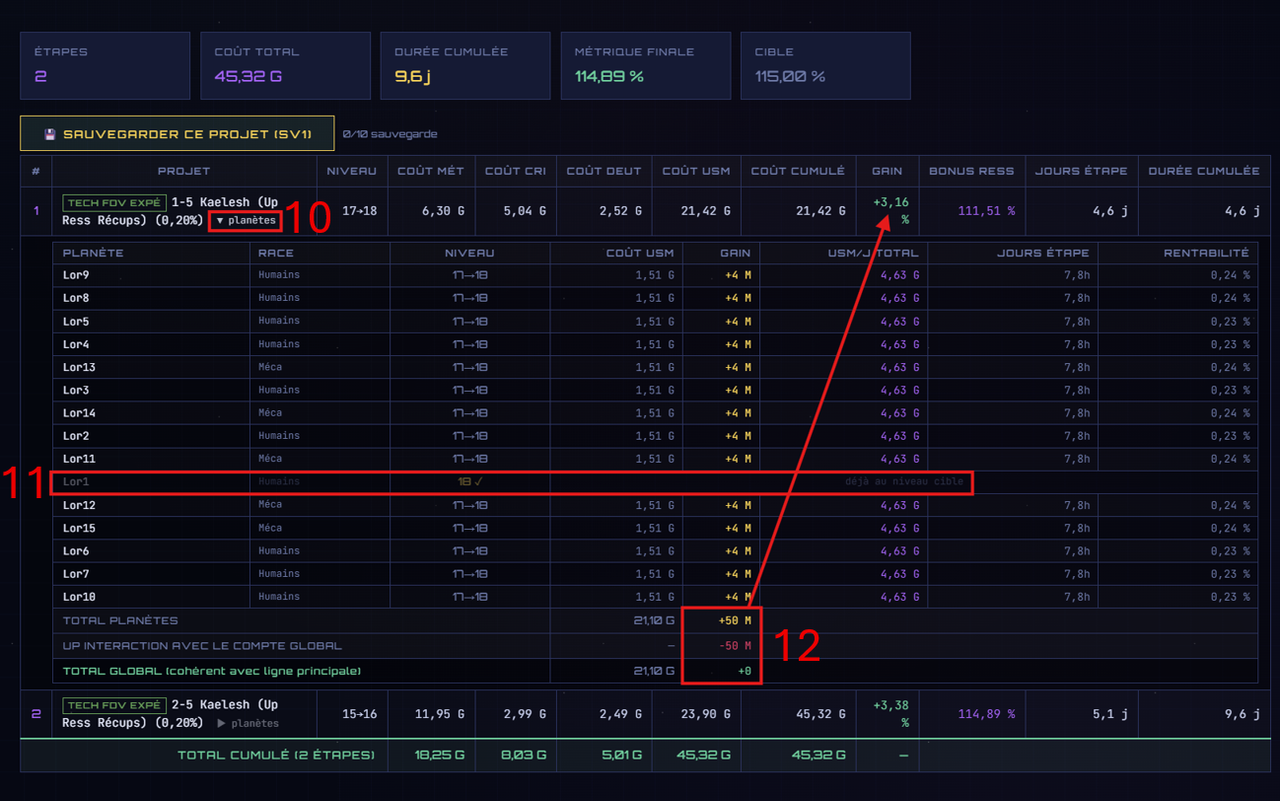Click the 6,30 G coût mét value
Image resolution: width=1280 pixels, height=801 pixels.
pyautogui.click(x=444, y=211)
